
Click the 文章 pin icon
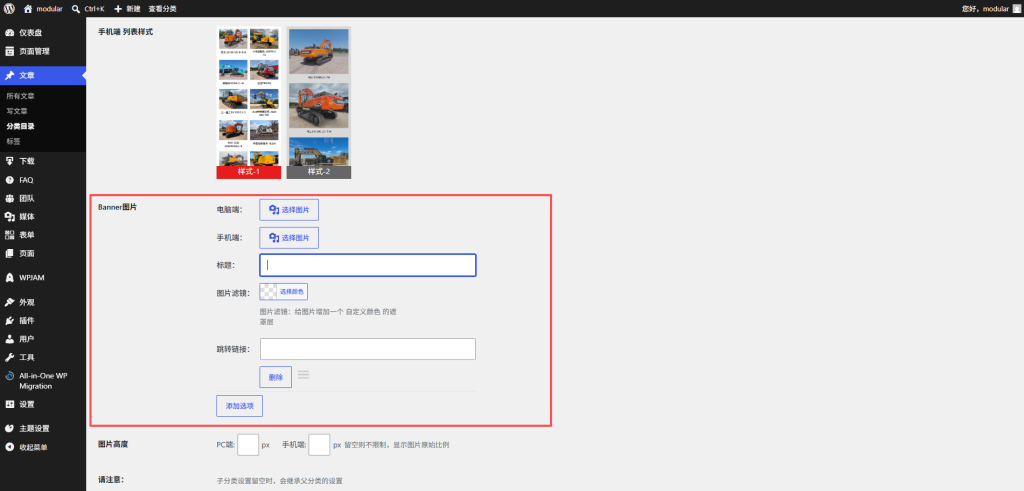click(9, 75)
